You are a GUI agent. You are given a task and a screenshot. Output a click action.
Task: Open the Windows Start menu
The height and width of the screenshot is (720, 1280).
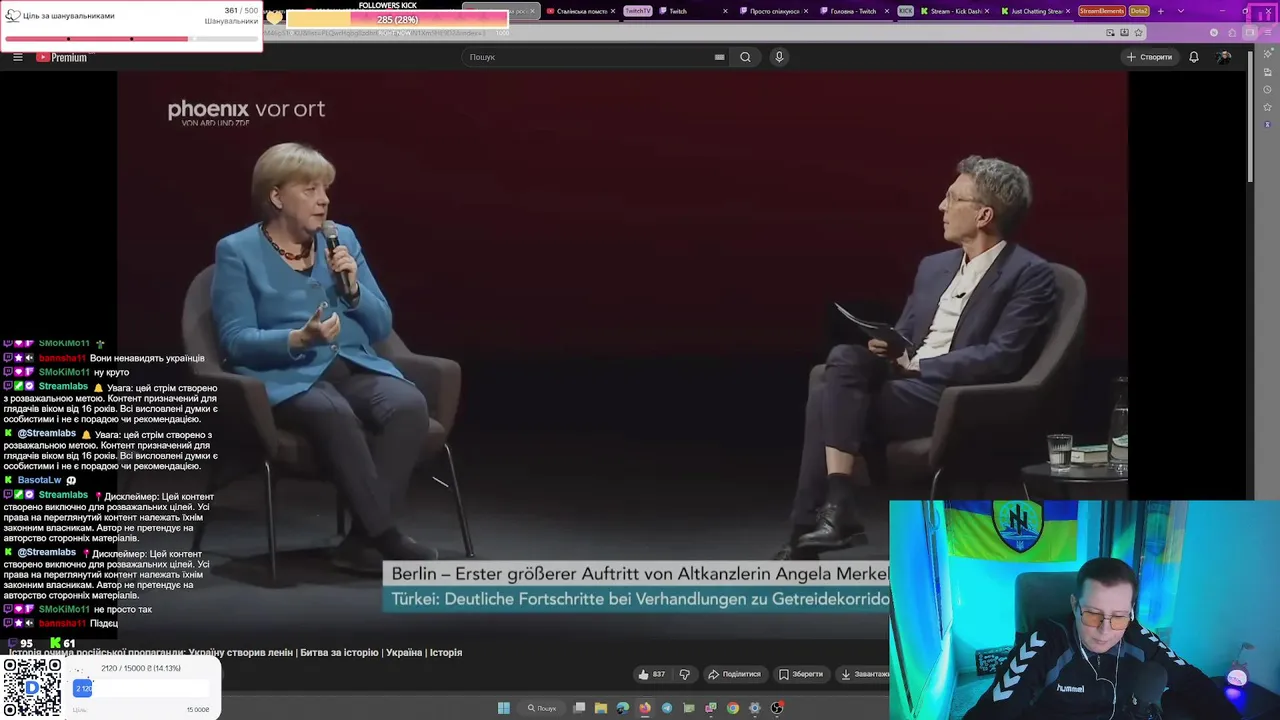coord(504,708)
